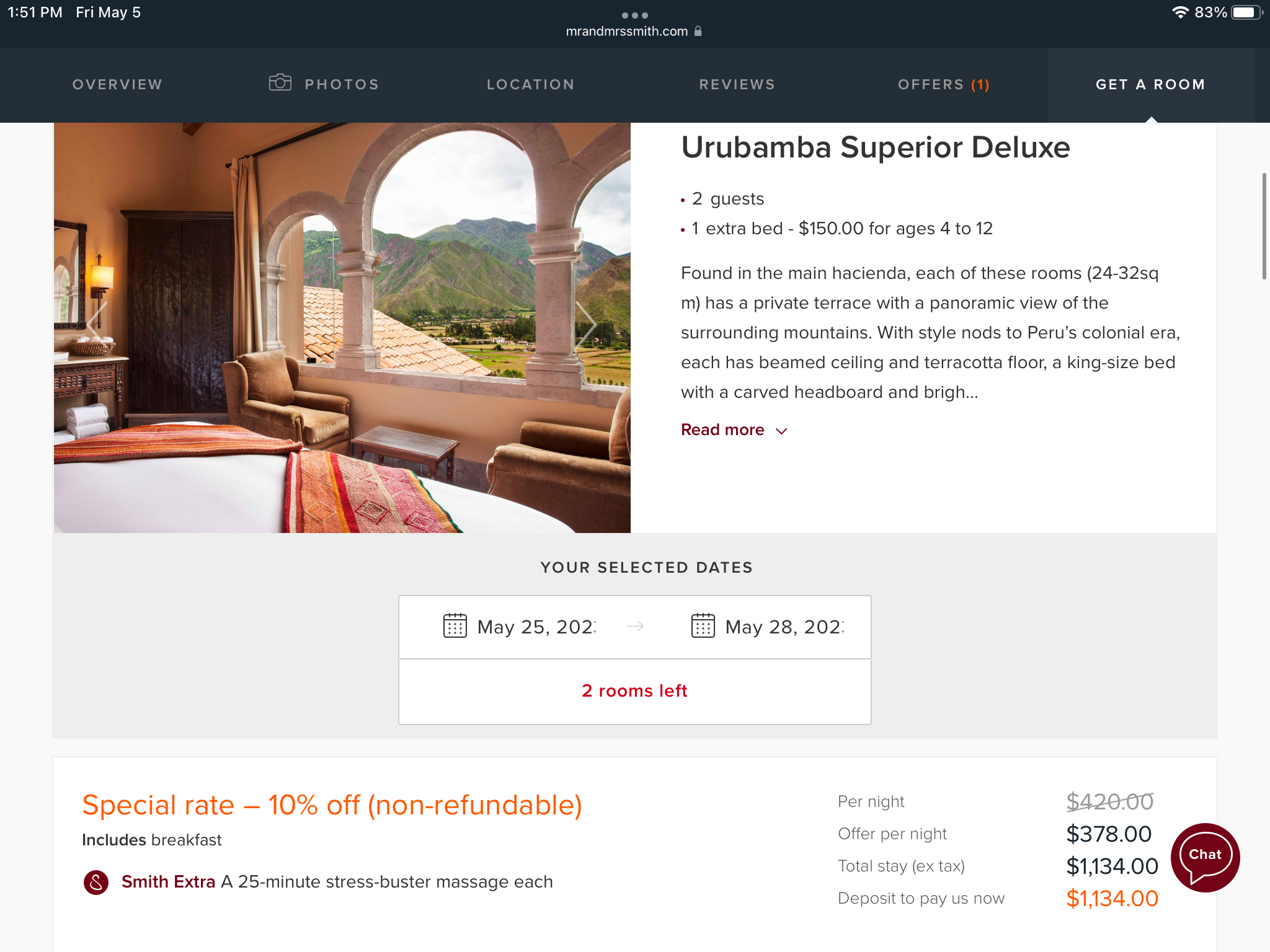Open the Offers (1) tab
1270x952 pixels.
(x=943, y=84)
